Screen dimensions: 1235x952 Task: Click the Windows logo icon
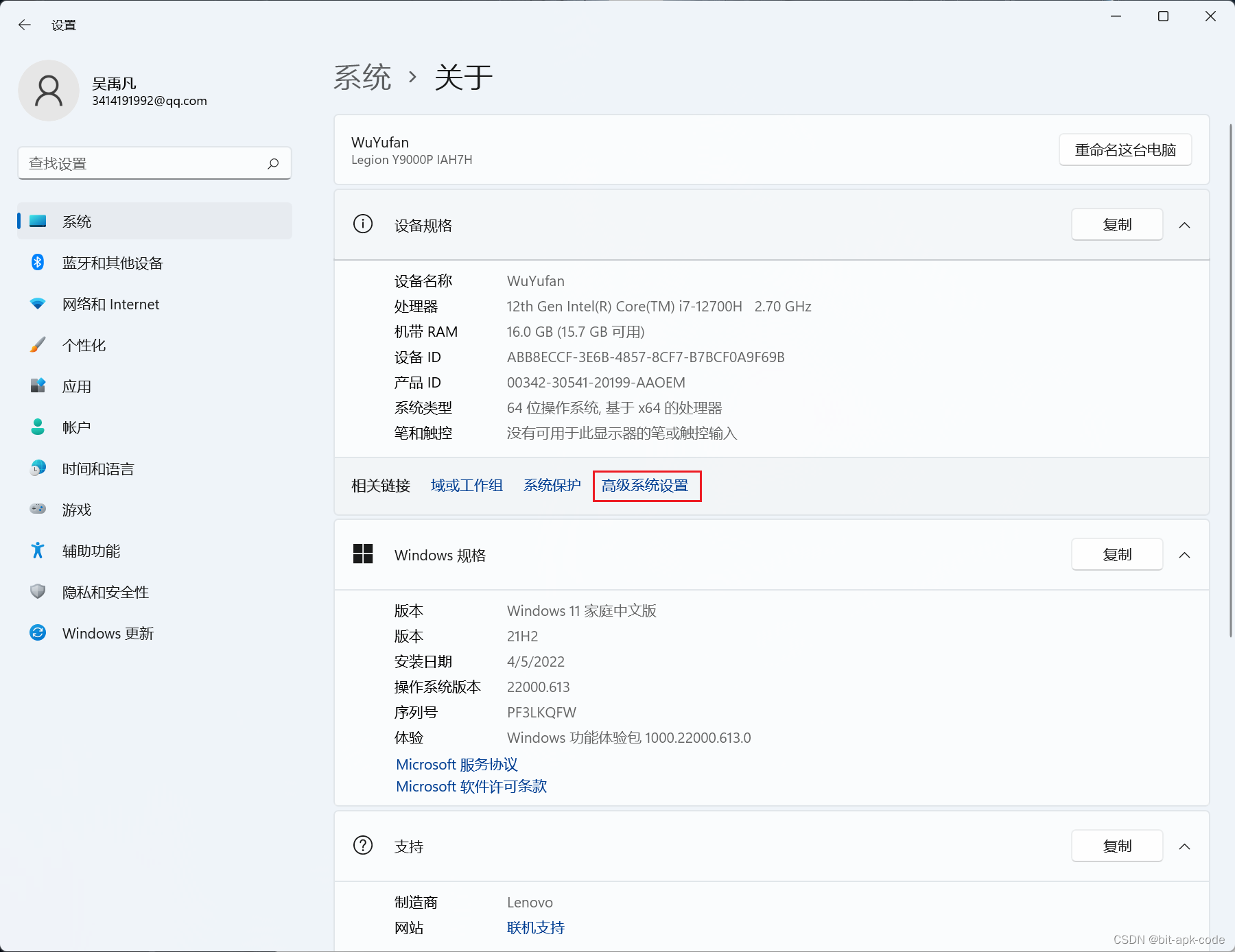[363, 554]
